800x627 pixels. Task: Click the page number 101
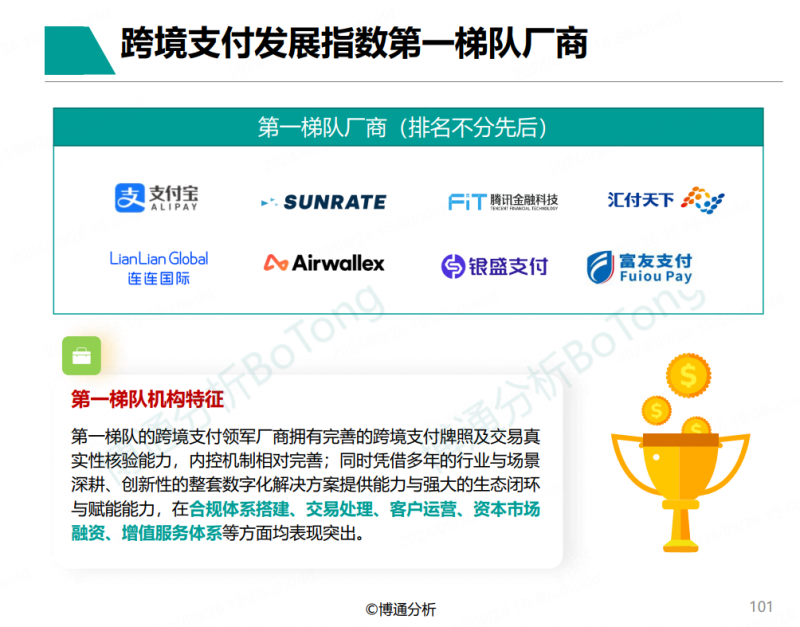pyautogui.click(x=761, y=607)
